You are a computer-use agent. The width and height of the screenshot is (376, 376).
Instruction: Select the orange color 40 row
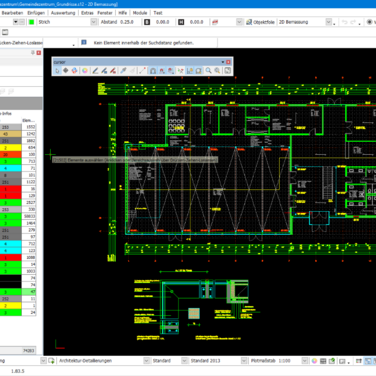click(18, 134)
